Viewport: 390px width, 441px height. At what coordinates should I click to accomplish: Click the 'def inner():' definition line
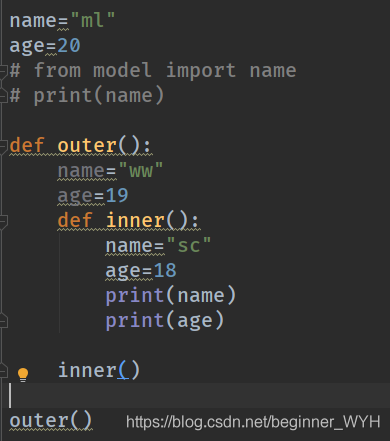[x=128, y=221]
